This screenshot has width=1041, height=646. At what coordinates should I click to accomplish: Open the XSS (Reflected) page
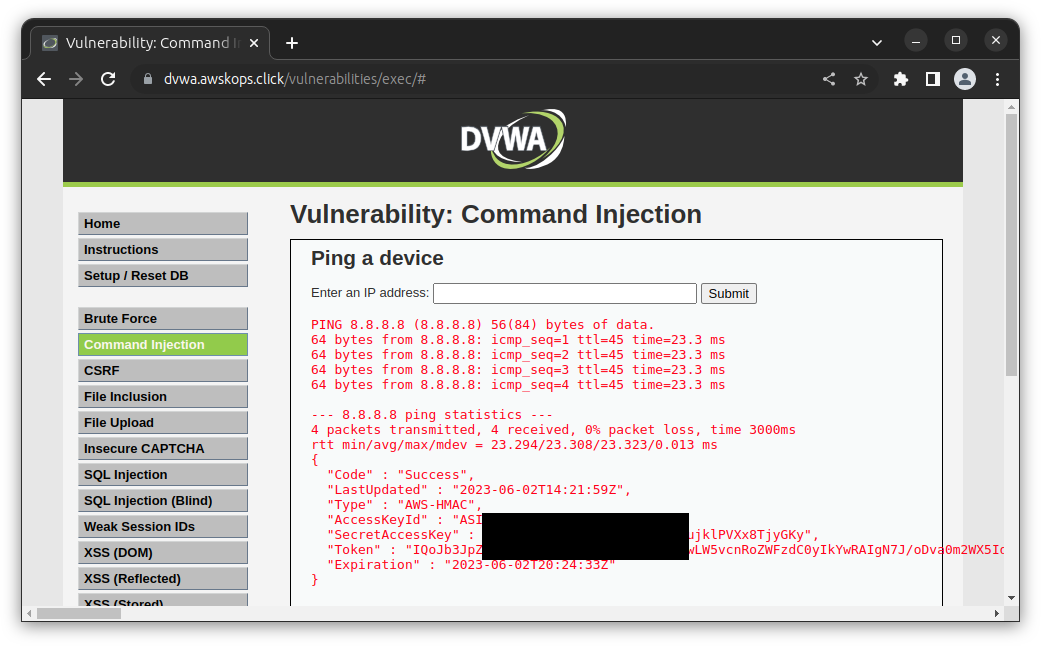click(163, 578)
